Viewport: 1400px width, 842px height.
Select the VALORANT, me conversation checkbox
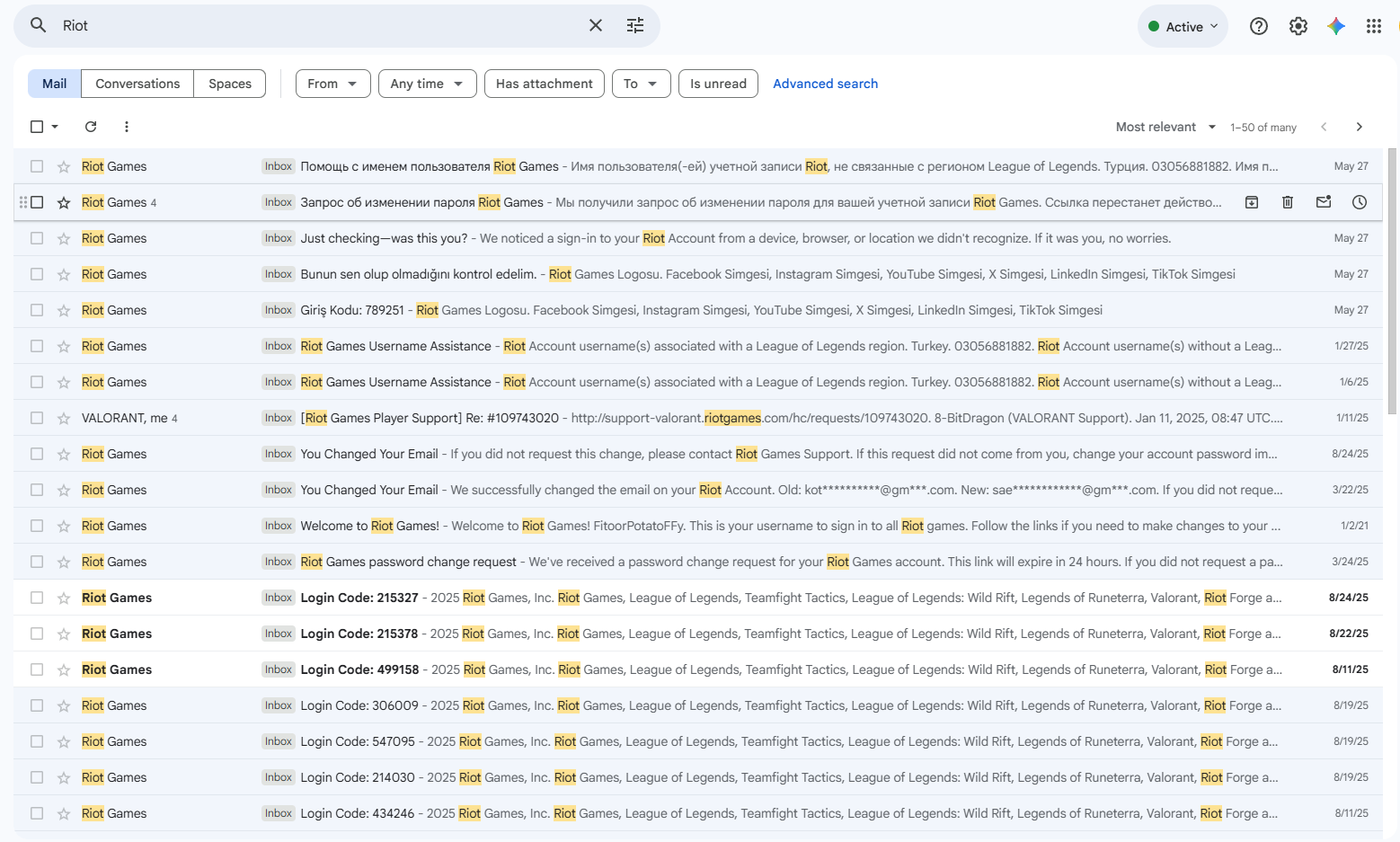pos(37,418)
